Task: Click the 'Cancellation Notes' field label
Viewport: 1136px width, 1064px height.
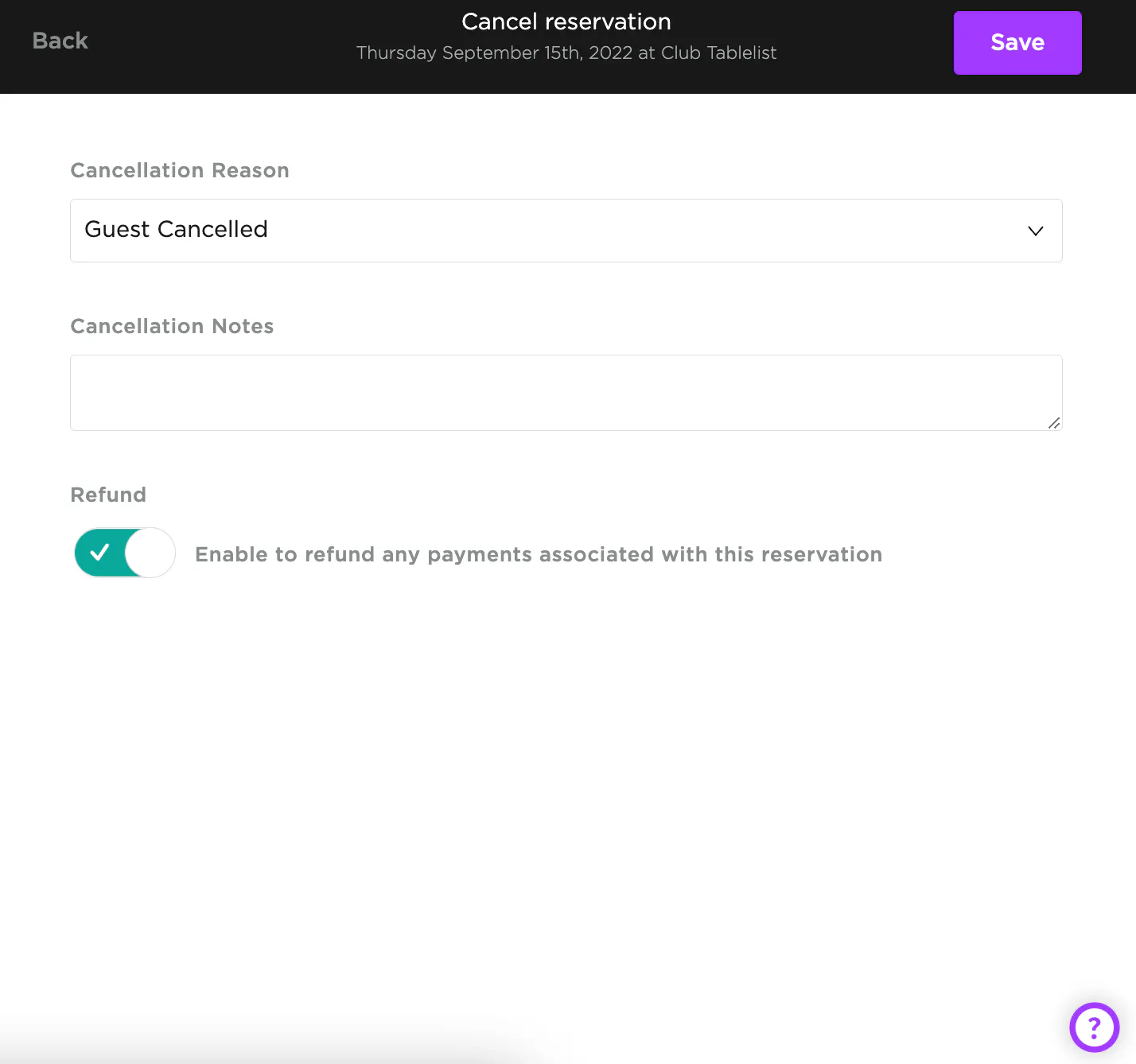Action: coord(172,326)
